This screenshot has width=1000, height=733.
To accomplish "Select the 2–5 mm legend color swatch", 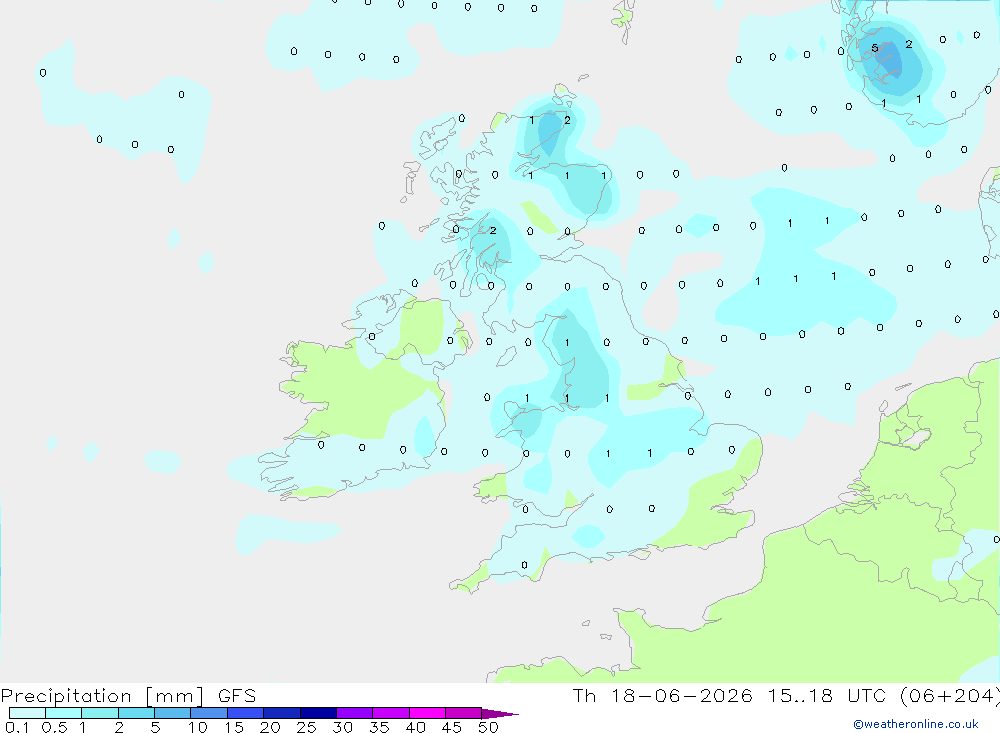I will click(x=136, y=713).
